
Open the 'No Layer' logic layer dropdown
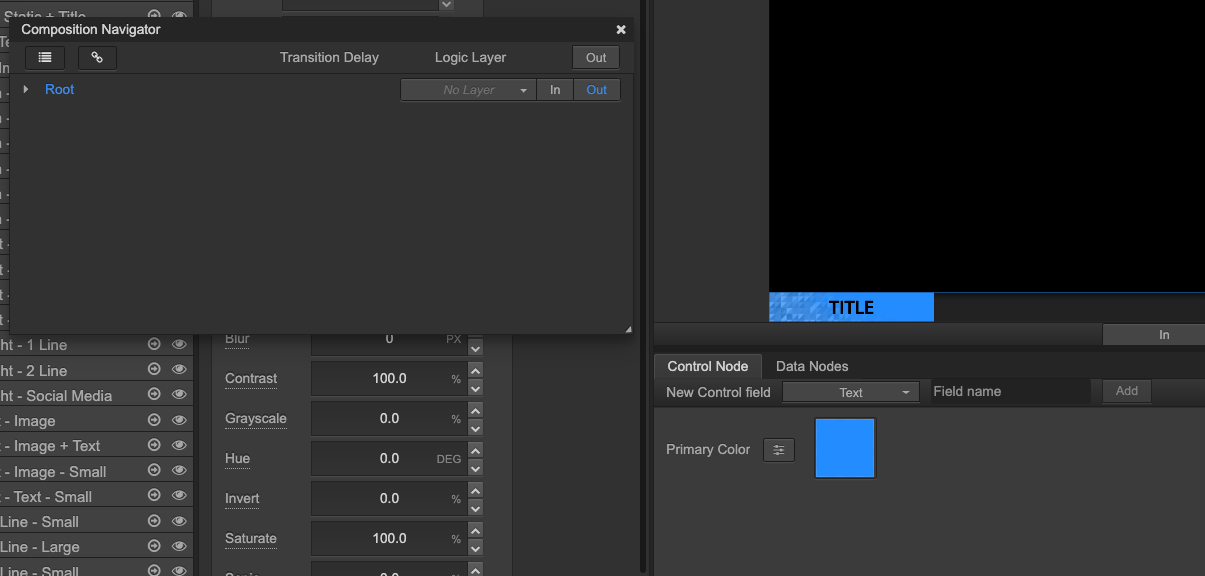click(x=468, y=90)
